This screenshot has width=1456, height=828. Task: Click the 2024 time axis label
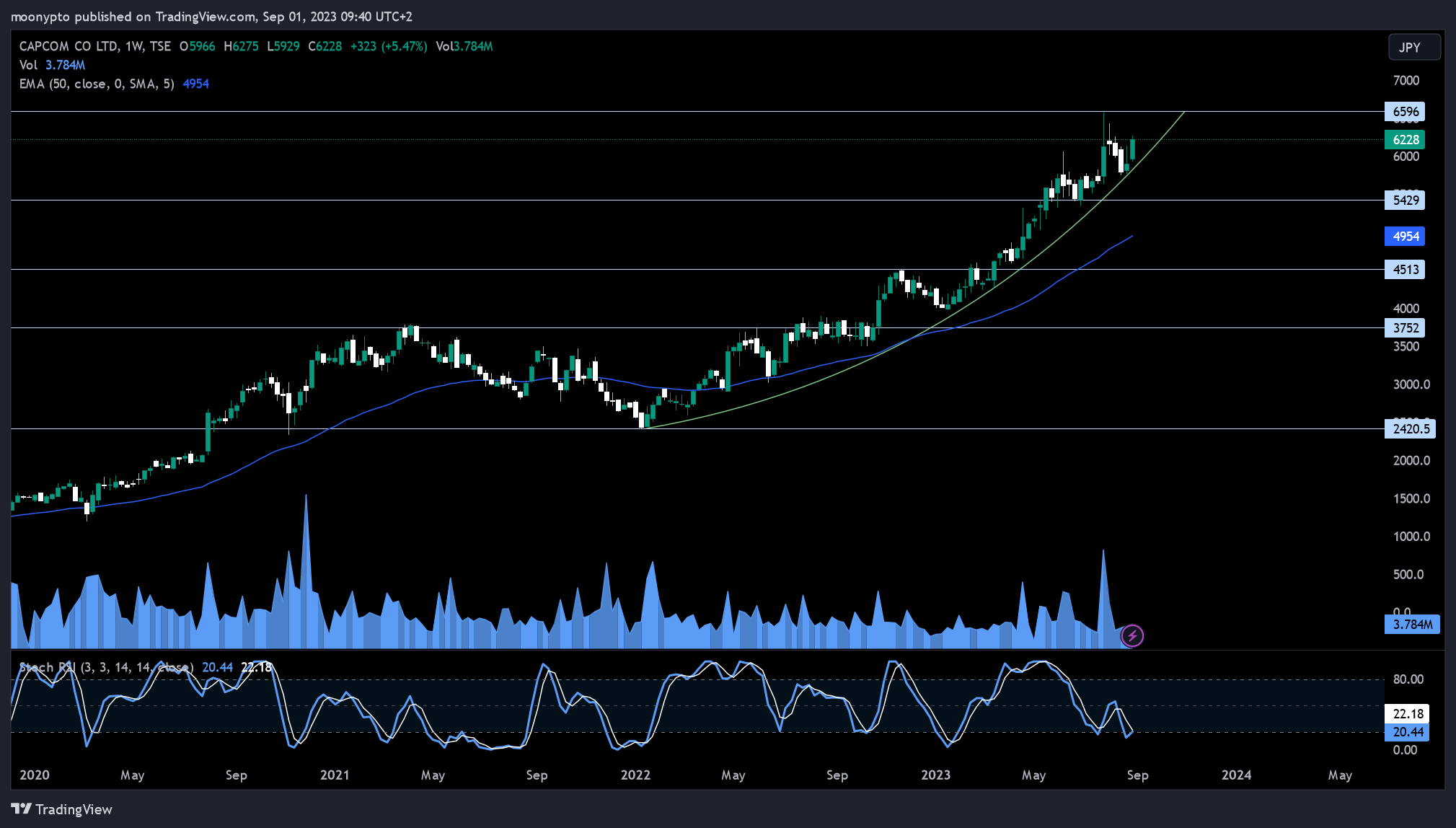[1236, 775]
